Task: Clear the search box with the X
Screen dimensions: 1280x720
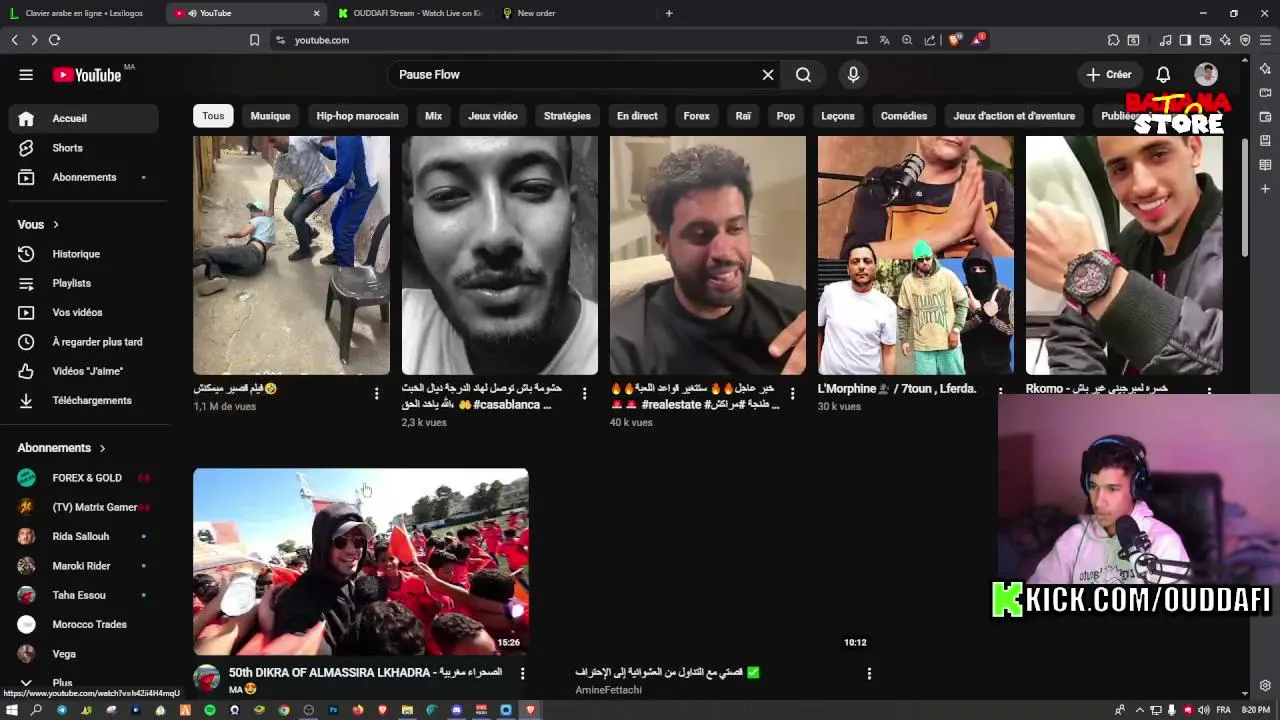Action: pyautogui.click(x=768, y=75)
